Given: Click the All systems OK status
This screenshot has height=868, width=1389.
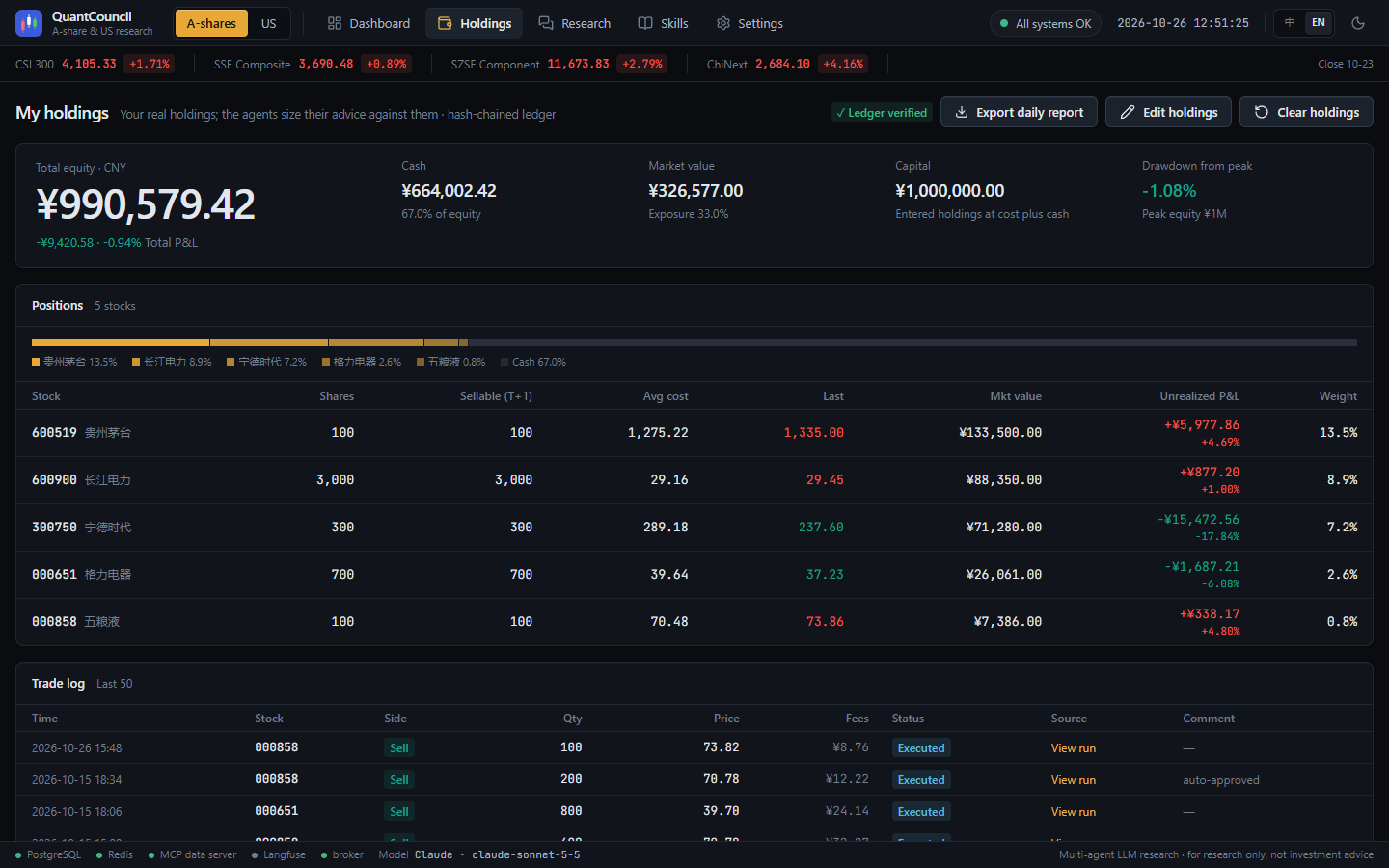Looking at the screenshot, I should coord(1046,23).
